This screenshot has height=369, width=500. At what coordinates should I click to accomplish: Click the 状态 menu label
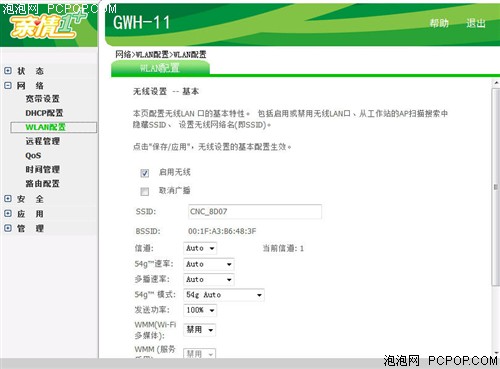coord(30,71)
